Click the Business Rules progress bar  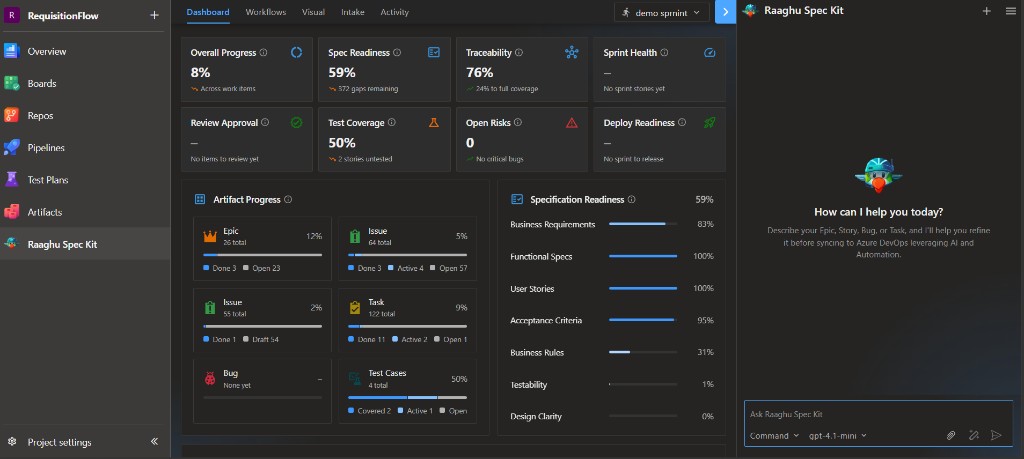[643, 352]
